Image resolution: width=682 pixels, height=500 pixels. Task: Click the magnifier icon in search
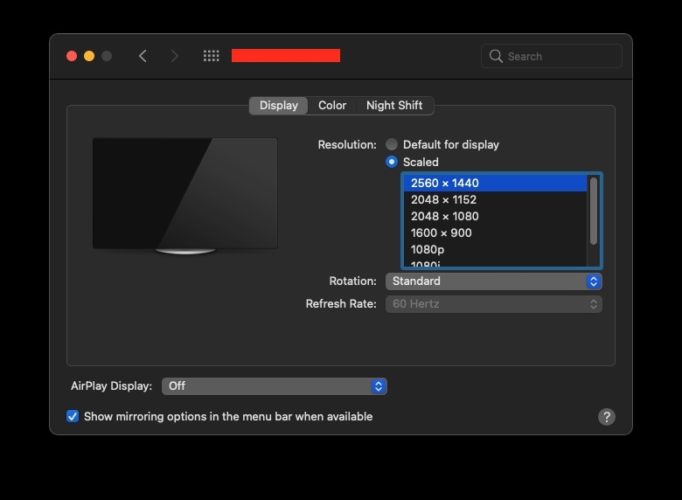point(495,56)
